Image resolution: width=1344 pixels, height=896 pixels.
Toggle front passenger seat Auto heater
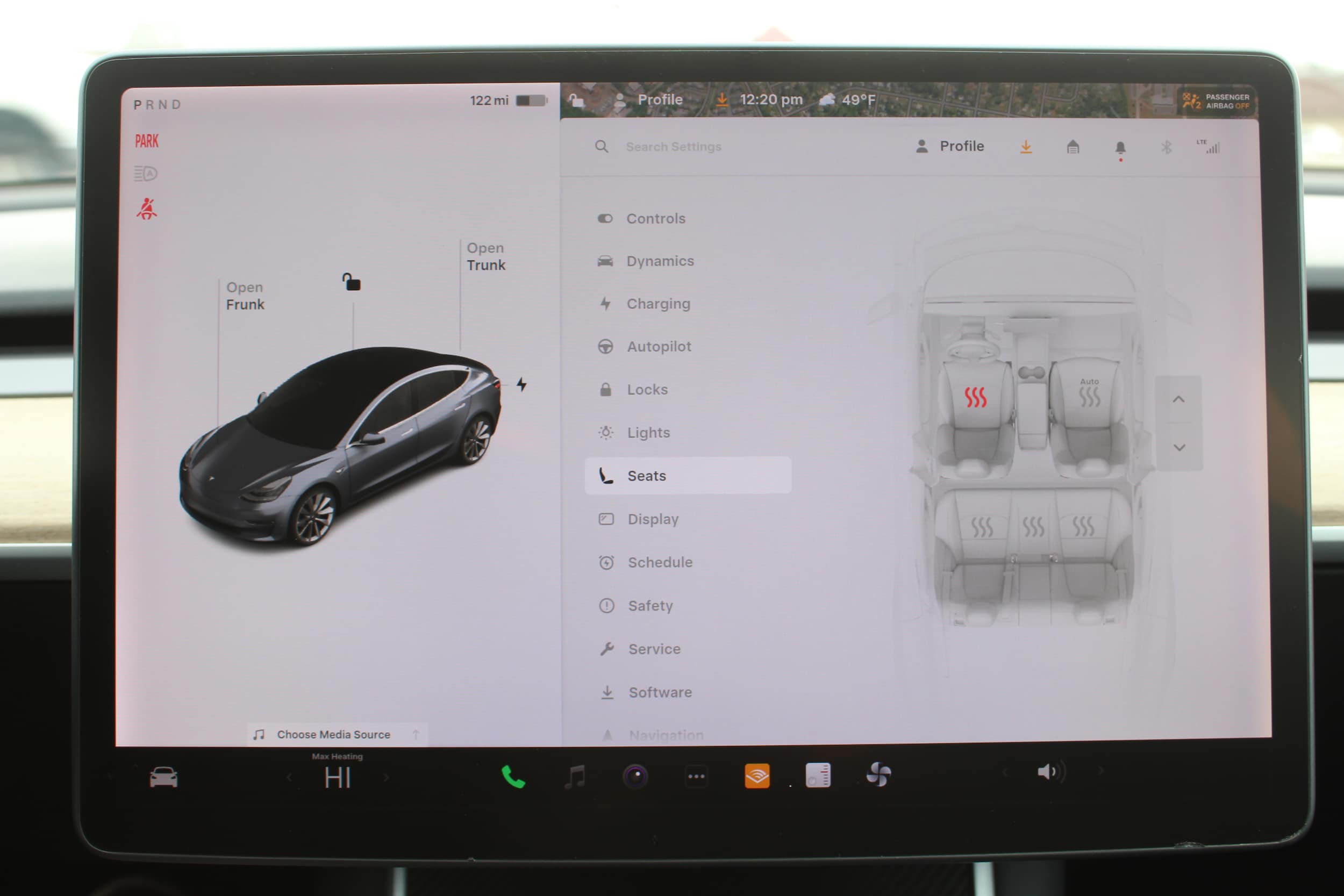(1089, 395)
